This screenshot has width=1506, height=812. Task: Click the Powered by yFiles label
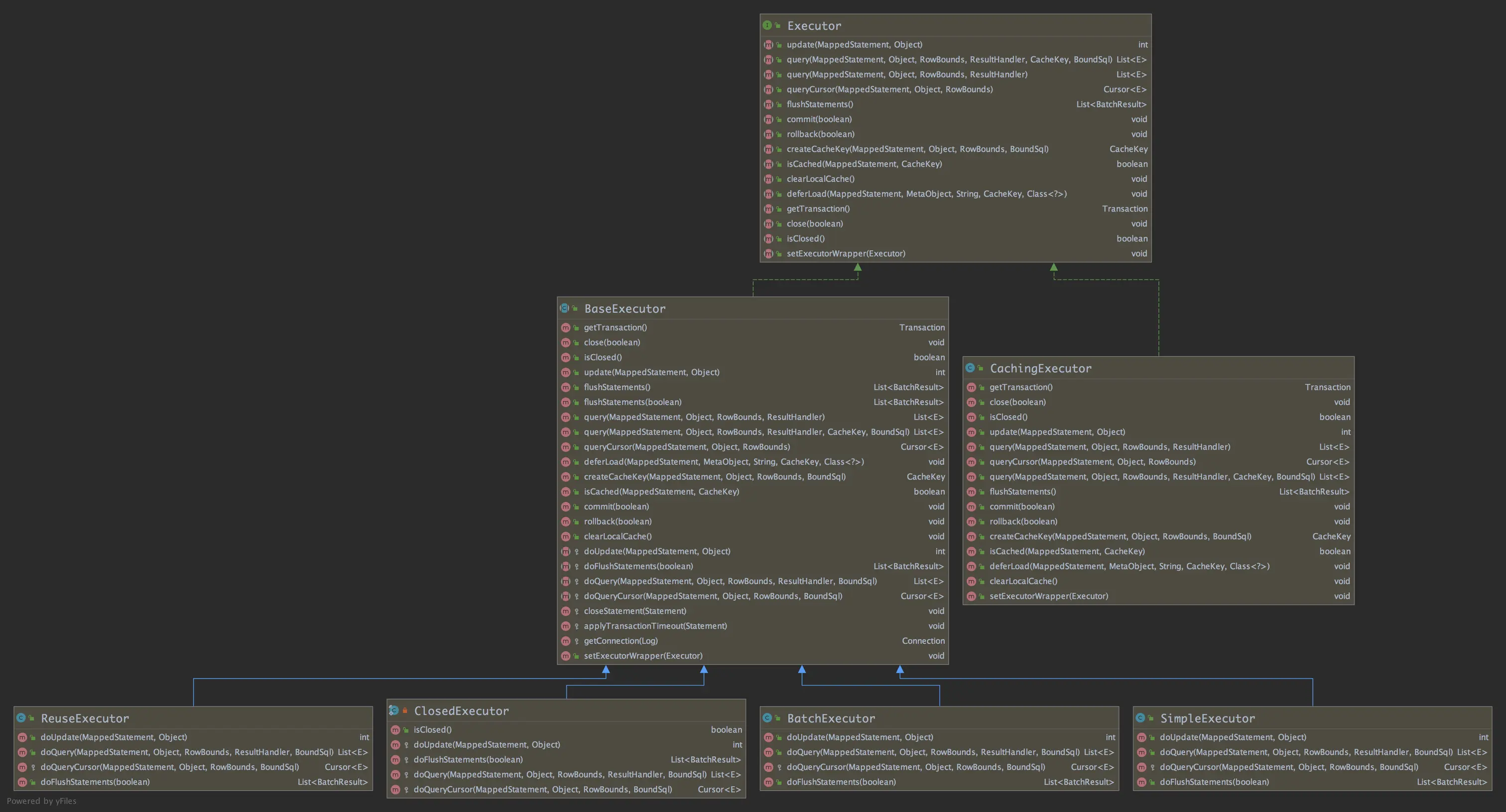(41, 801)
